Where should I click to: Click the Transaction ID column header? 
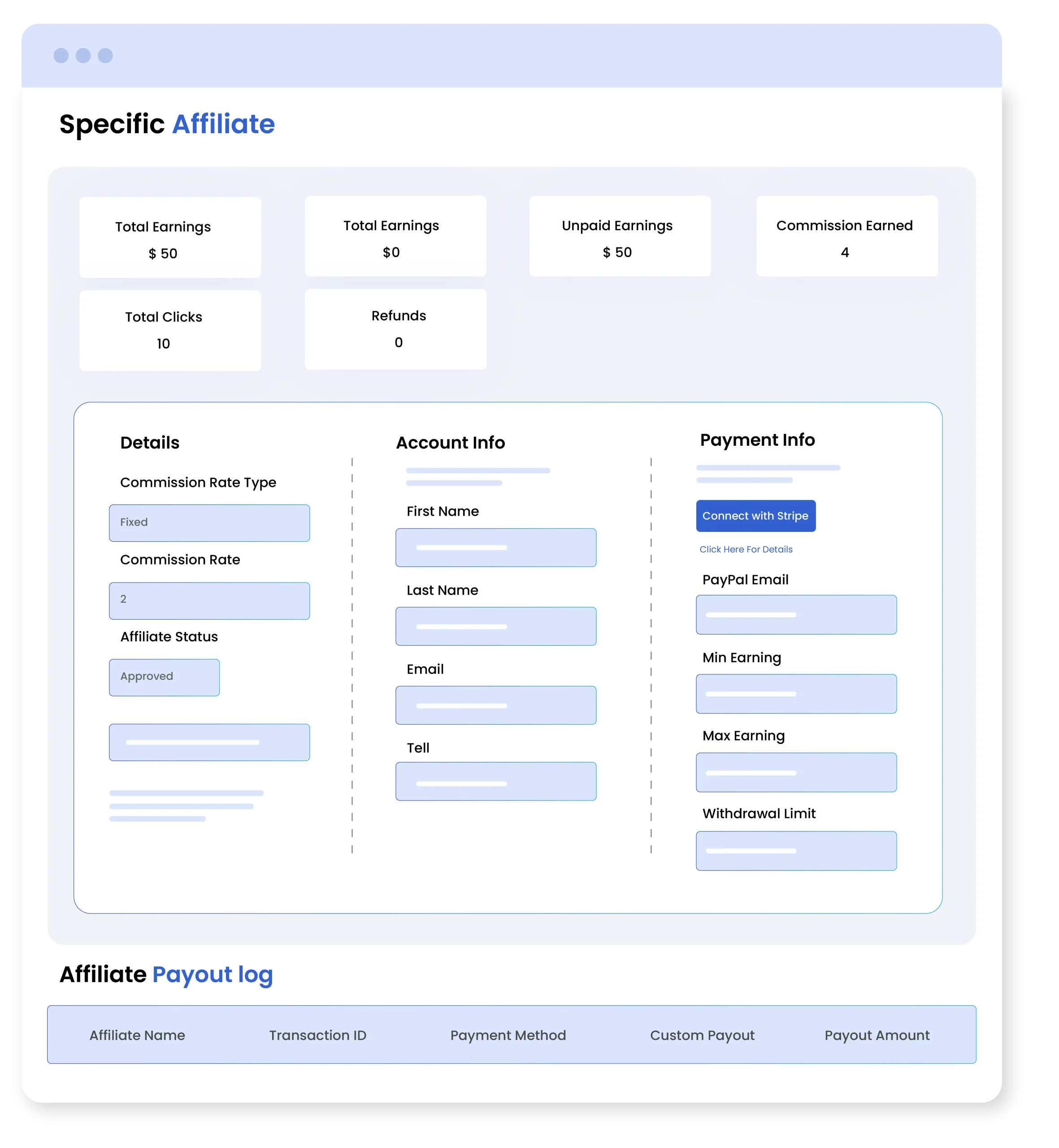pos(317,1035)
